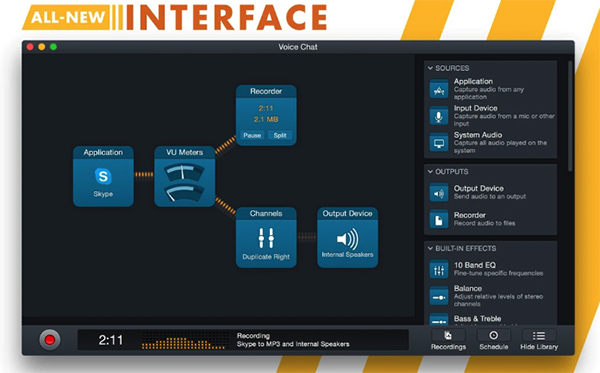Pause the recording in Recorder block
The width and height of the screenshot is (600, 373).
point(252,135)
